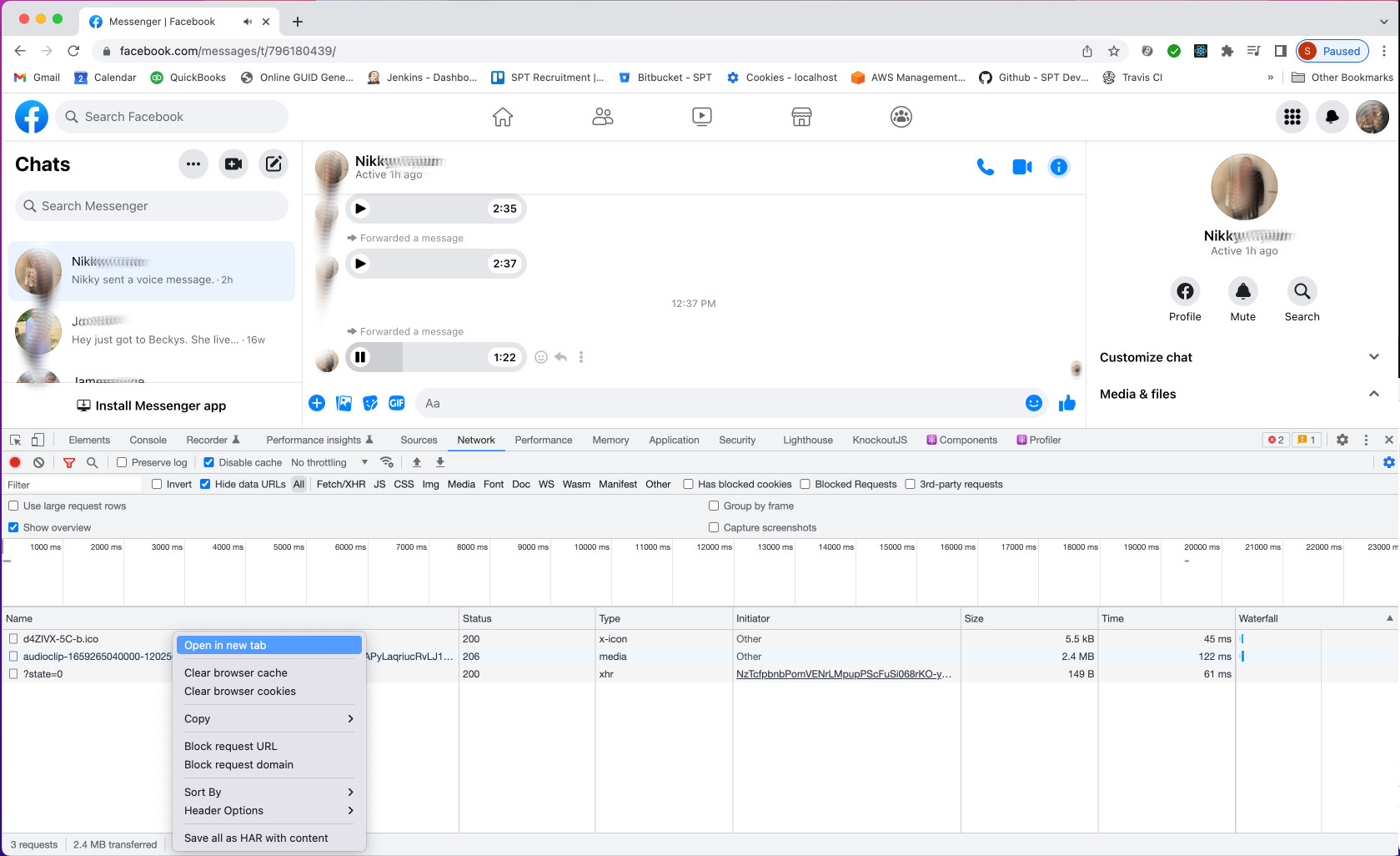The image size is (1400, 856).
Task: Select Block request URL
Action: point(268,746)
